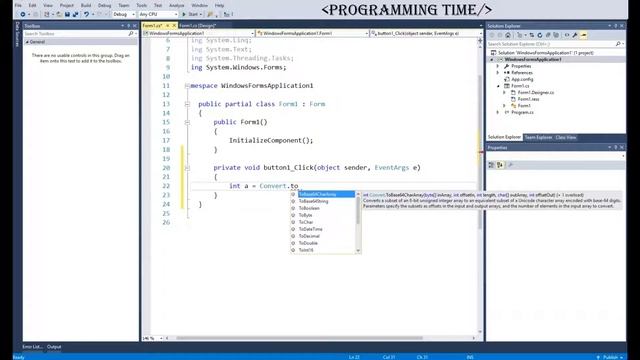Click the Properties wrench icon in Solution Explorer toolbar
The image size is (640, 360).
click(x=575, y=36)
